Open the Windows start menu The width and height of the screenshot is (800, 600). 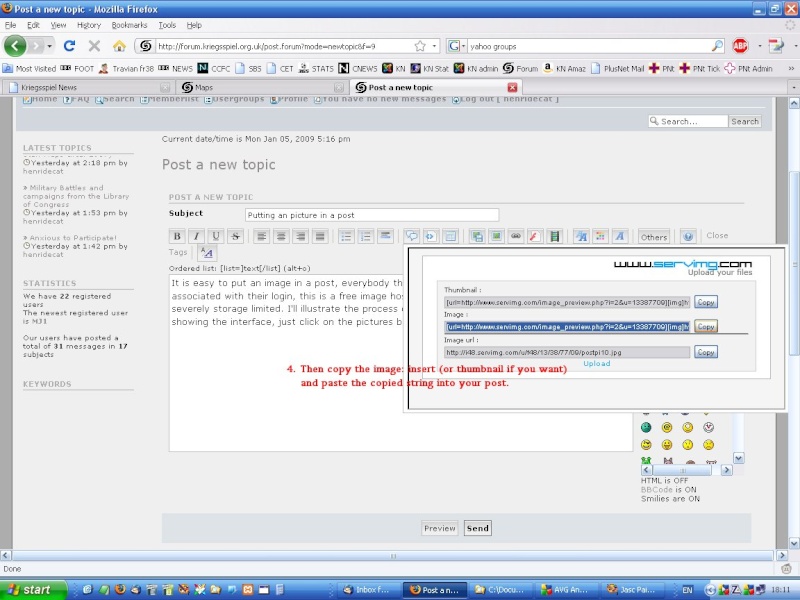pyautogui.click(x=33, y=590)
